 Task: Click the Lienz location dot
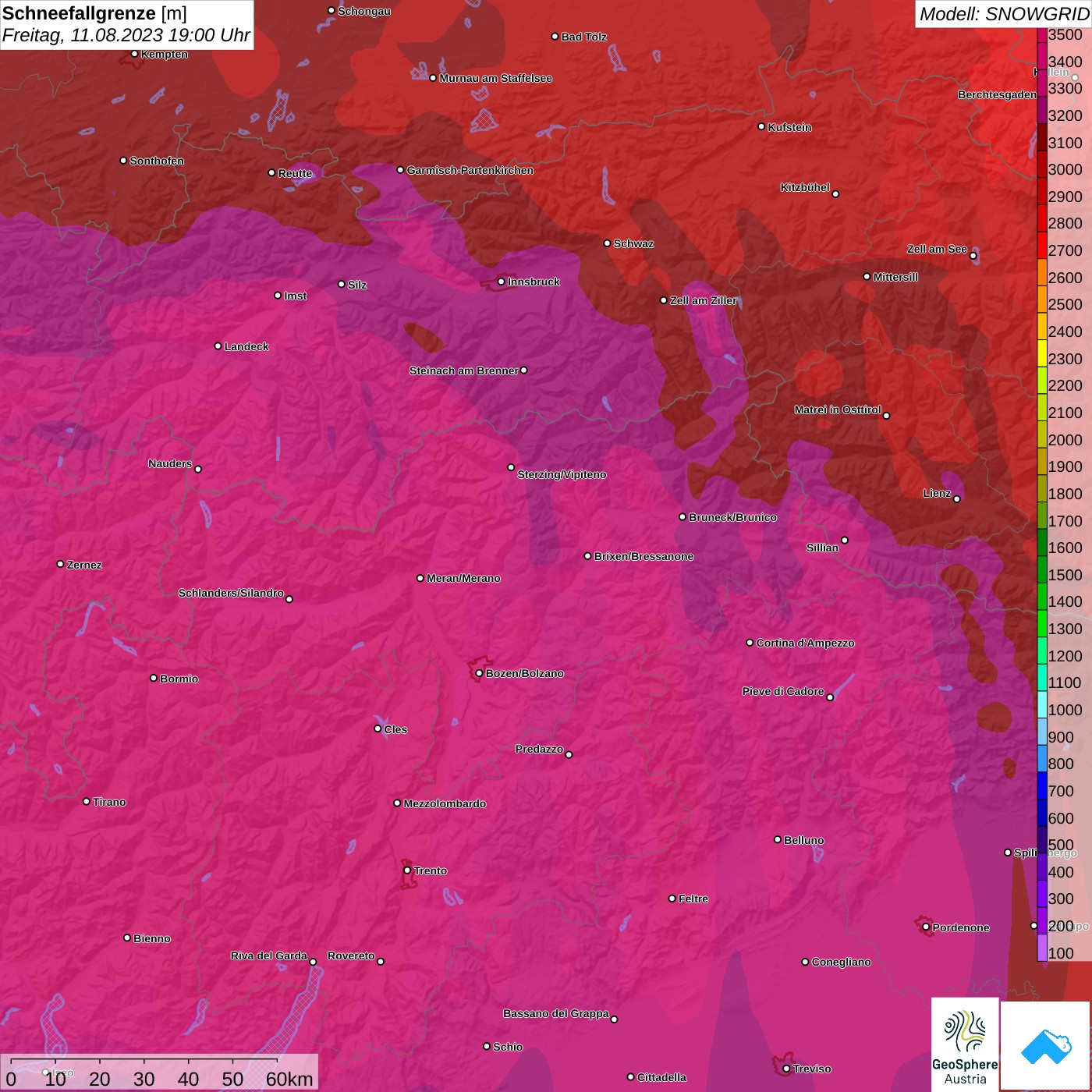click(957, 498)
